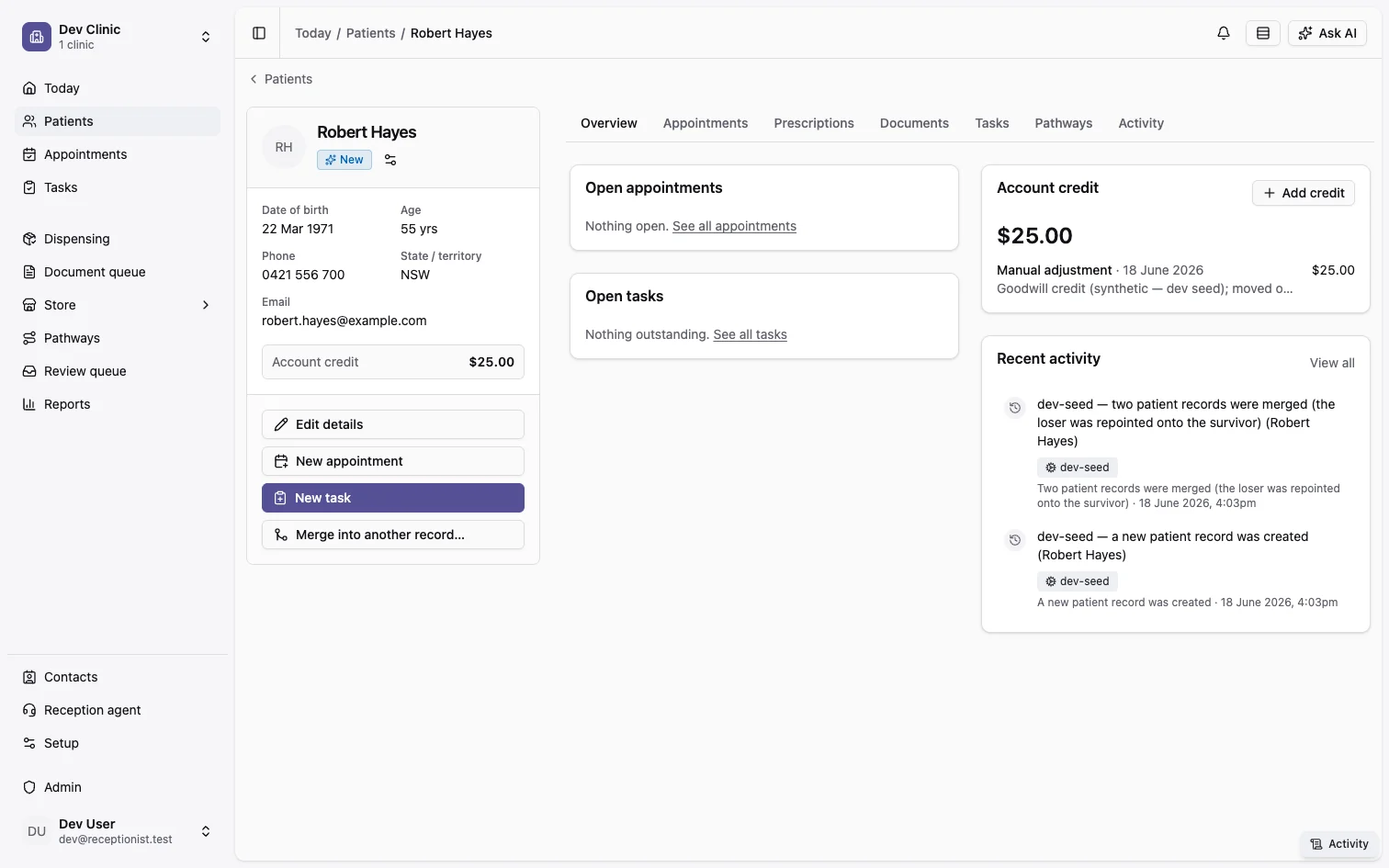Click the settings sliders icon beside New badge
The height and width of the screenshot is (868, 1389).
tap(390, 160)
